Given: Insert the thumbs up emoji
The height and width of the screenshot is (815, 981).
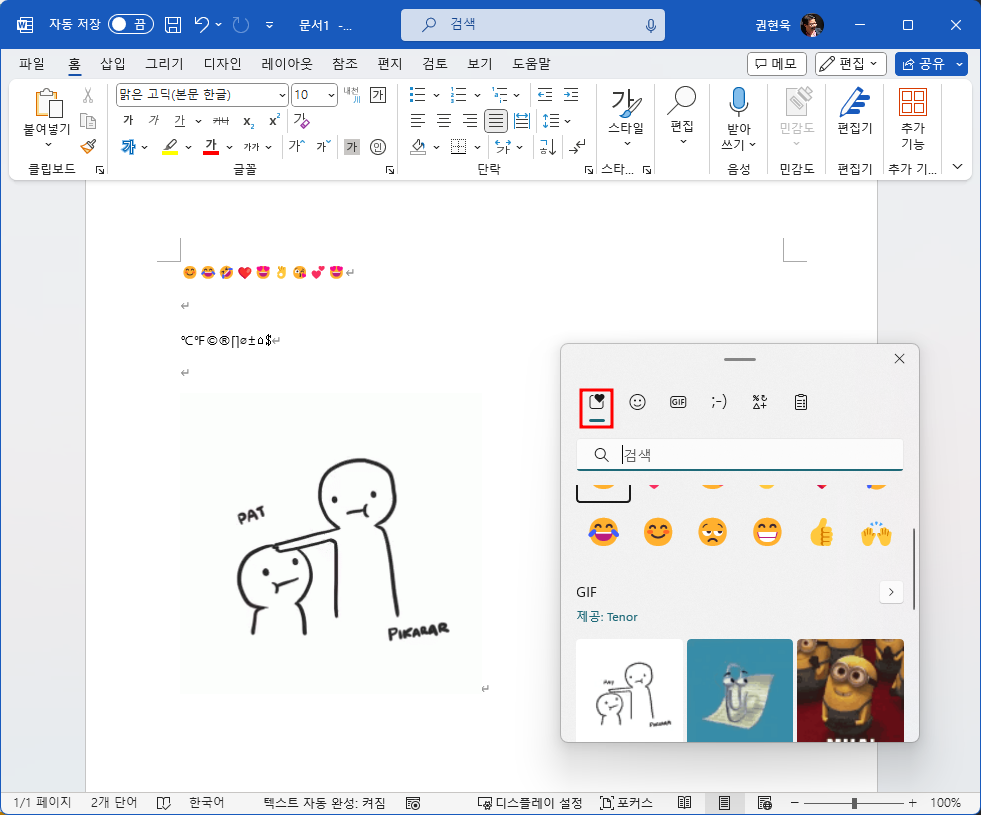Looking at the screenshot, I should tap(821, 533).
